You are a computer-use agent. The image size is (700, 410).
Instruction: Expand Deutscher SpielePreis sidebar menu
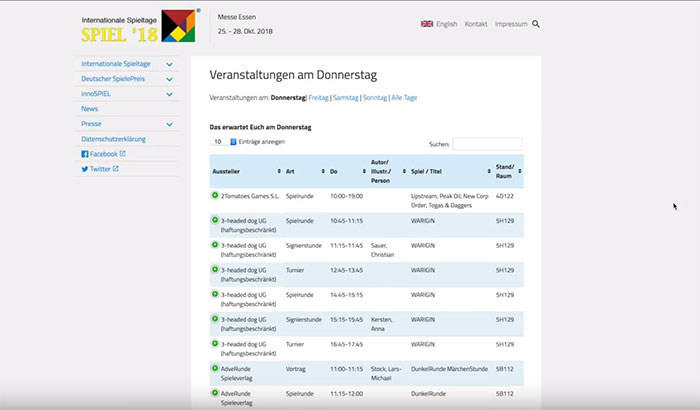pyautogui.click(x=169, y=79)
